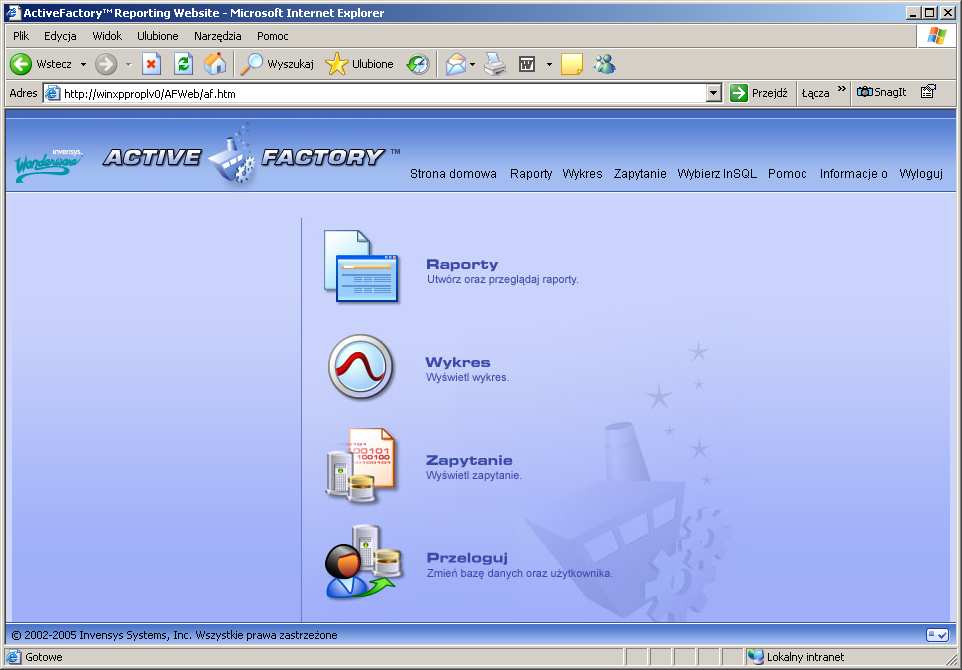Click the Wstecz back arrow icon
The height and width of the screenshot is (670, 962).
coord(21,64)
